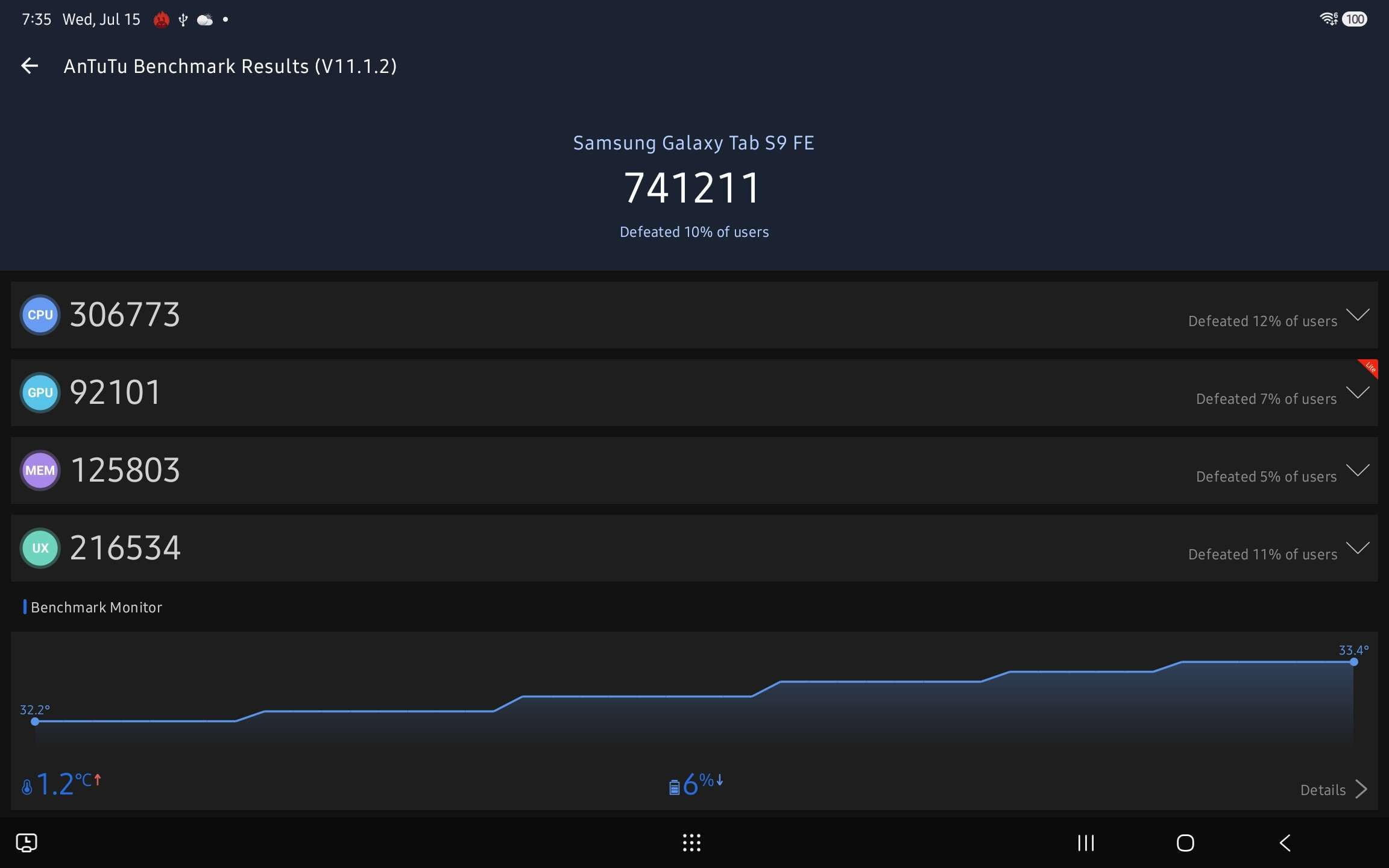Tap the Wi-Fi status icon
The width and height of the screenshot is (1389, 868).
[x=1329, y=19]
